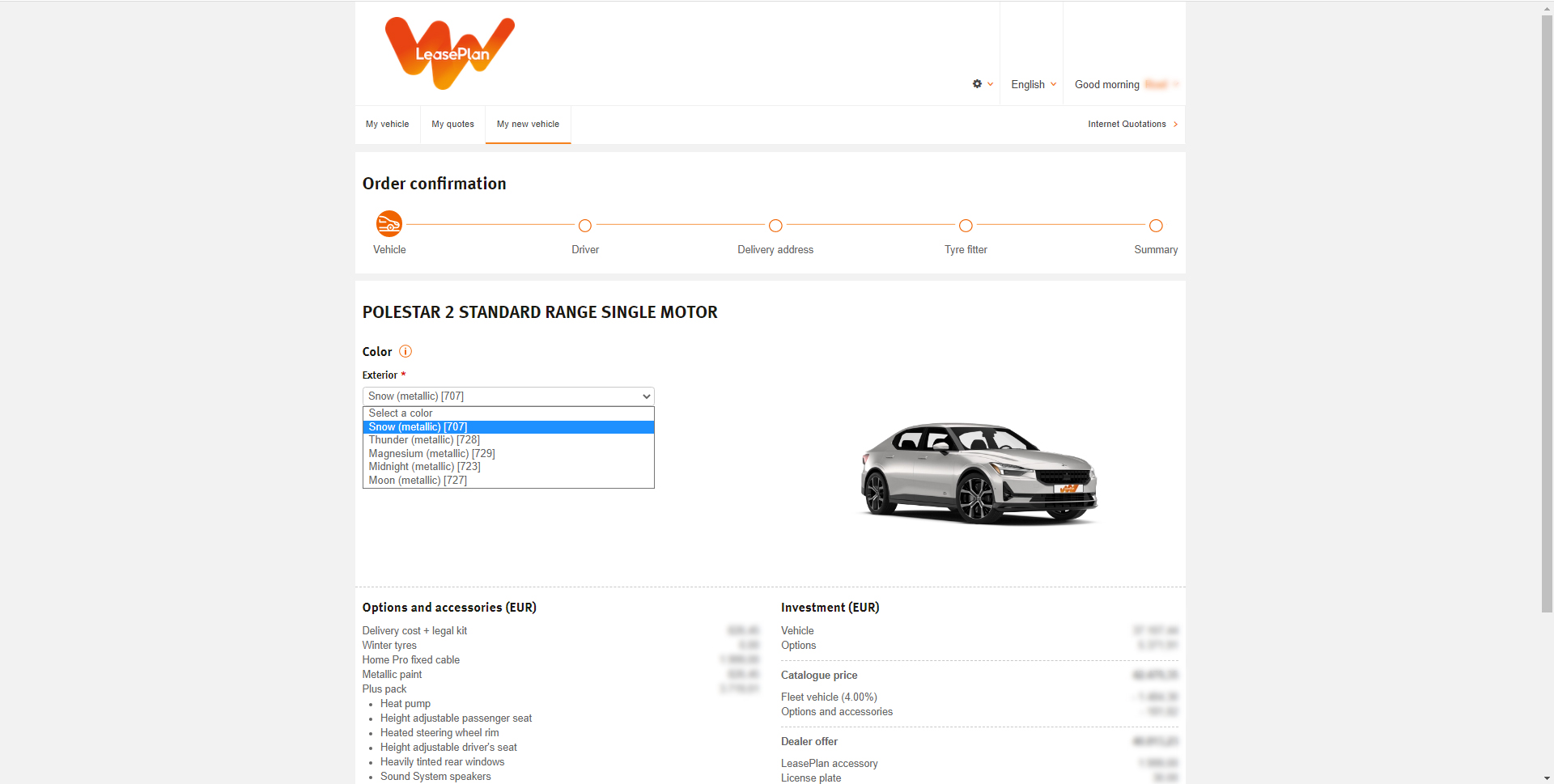
Task: Click 'License plate' row
Action: click(979, 778)
